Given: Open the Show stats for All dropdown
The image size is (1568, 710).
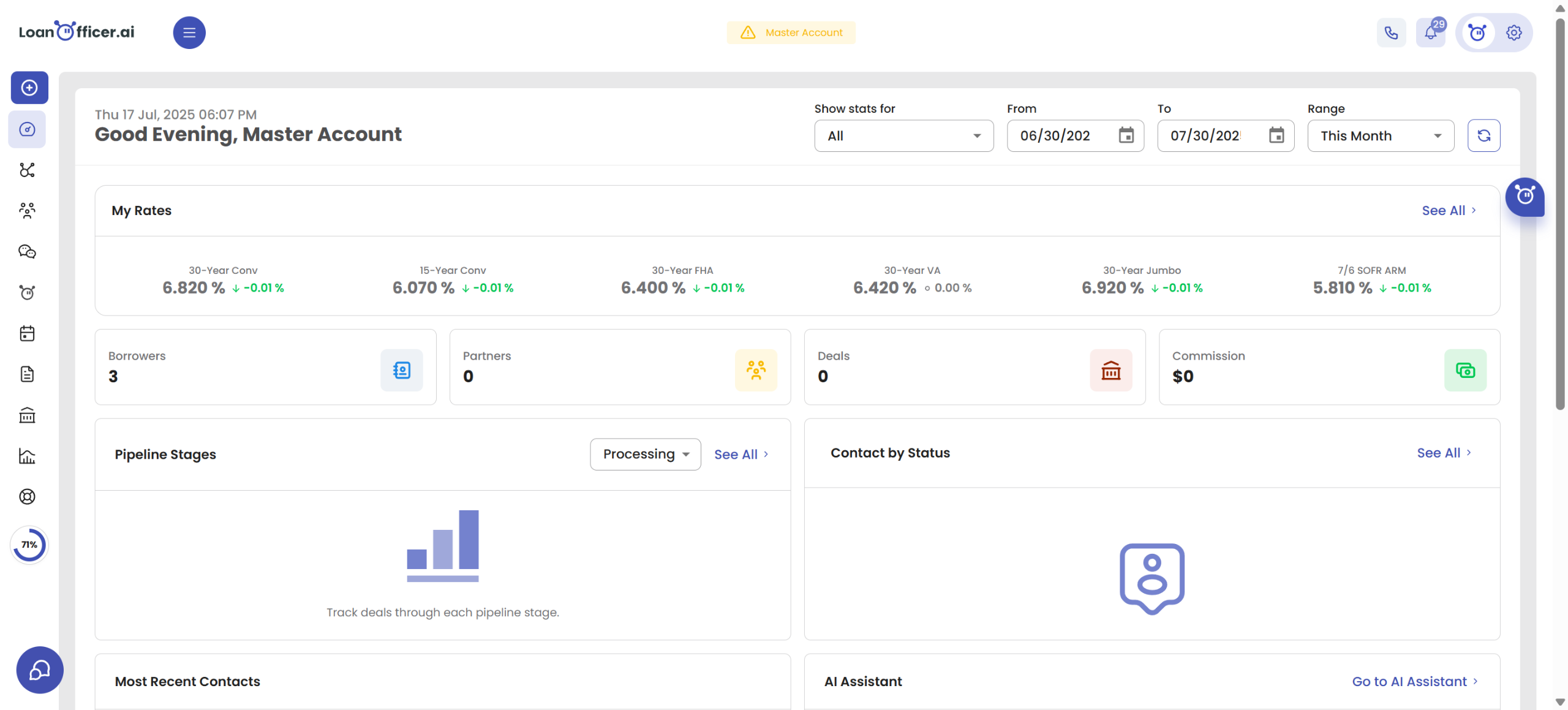Looking at the screenshot, I should point(903,136).
